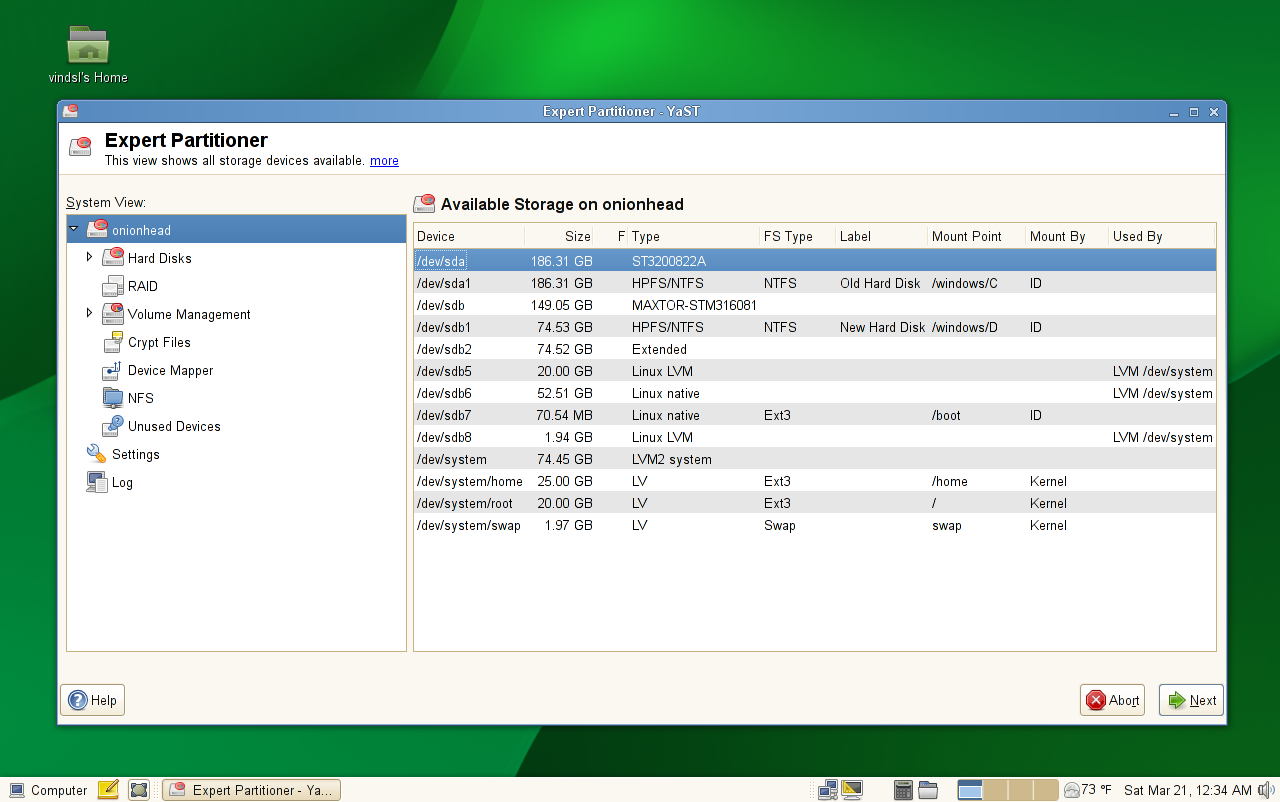
Task: Click the Mount Point column header
Action: (x=966, y=237)
